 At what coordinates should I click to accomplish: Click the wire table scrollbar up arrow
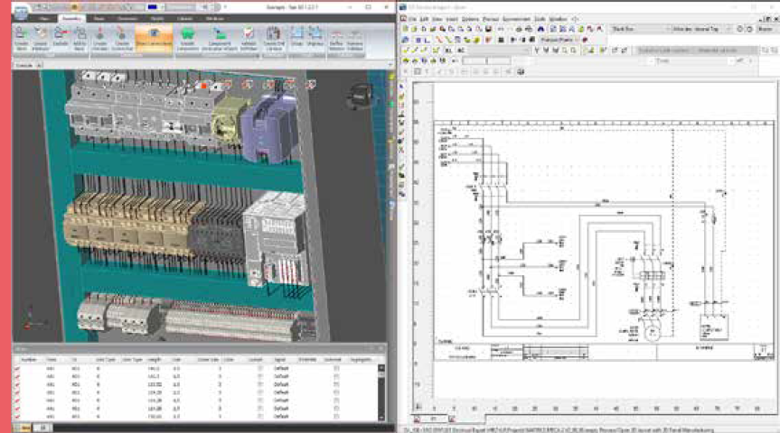pos(382,368)
